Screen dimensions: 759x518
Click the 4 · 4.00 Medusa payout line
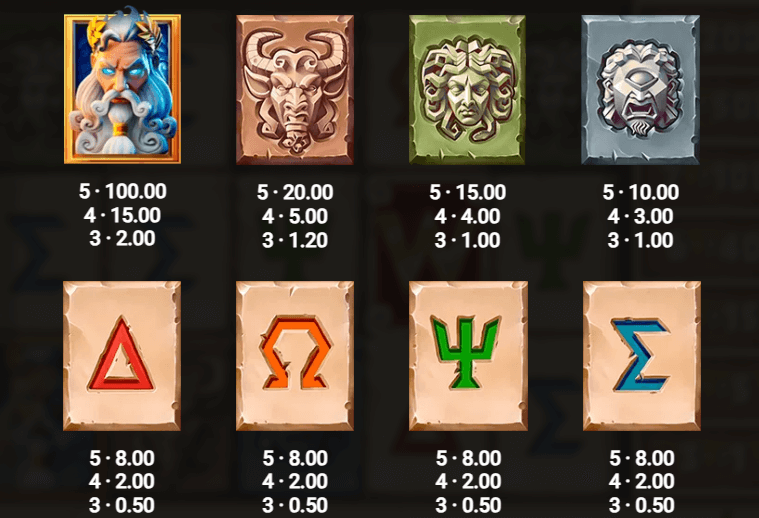tap(468, 216)
